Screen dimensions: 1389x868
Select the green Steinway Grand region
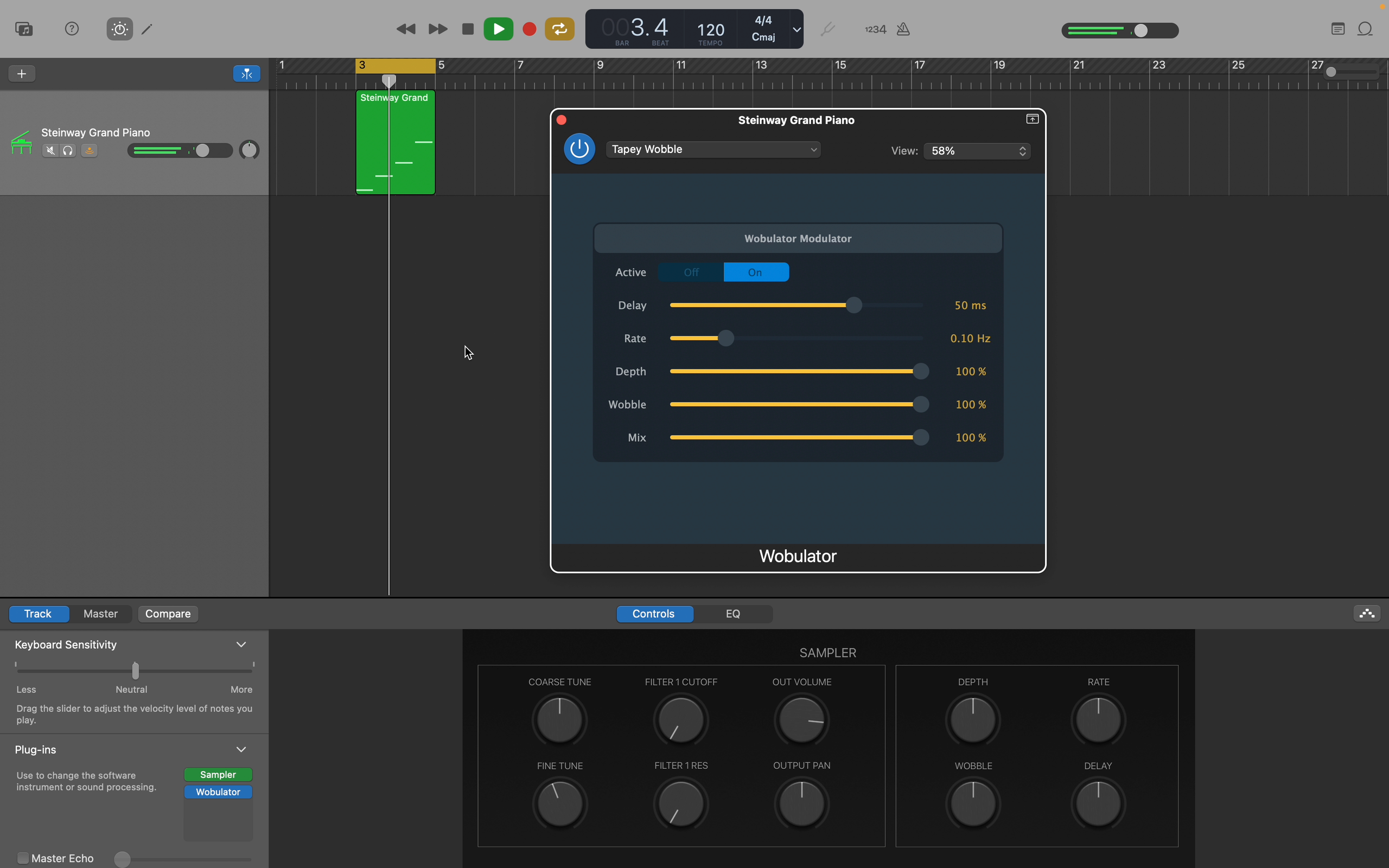396,142
